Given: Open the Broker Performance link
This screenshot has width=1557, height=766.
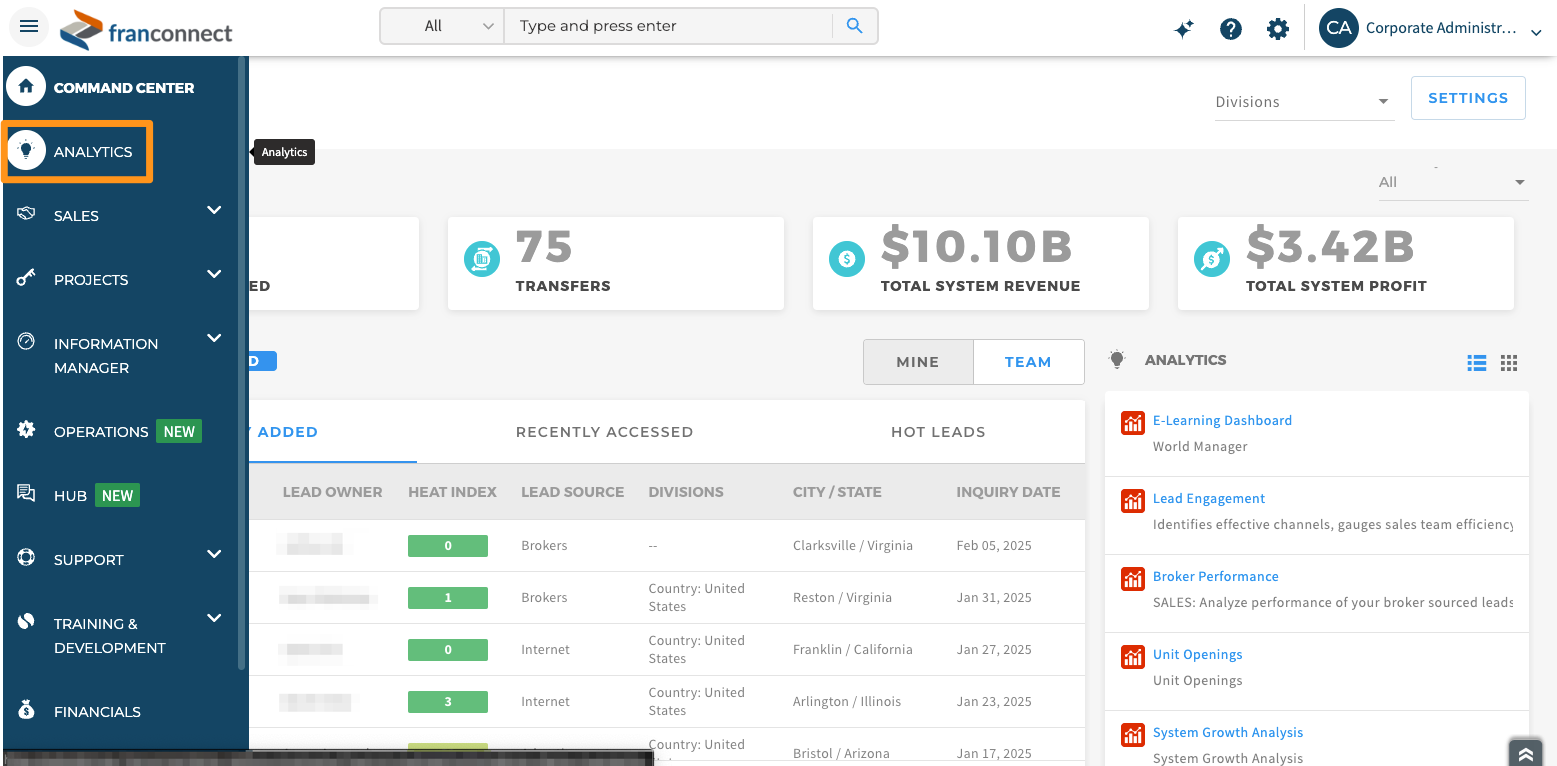Looking at the screenshot, I should pyautogui.click(x=1215, y=577).
